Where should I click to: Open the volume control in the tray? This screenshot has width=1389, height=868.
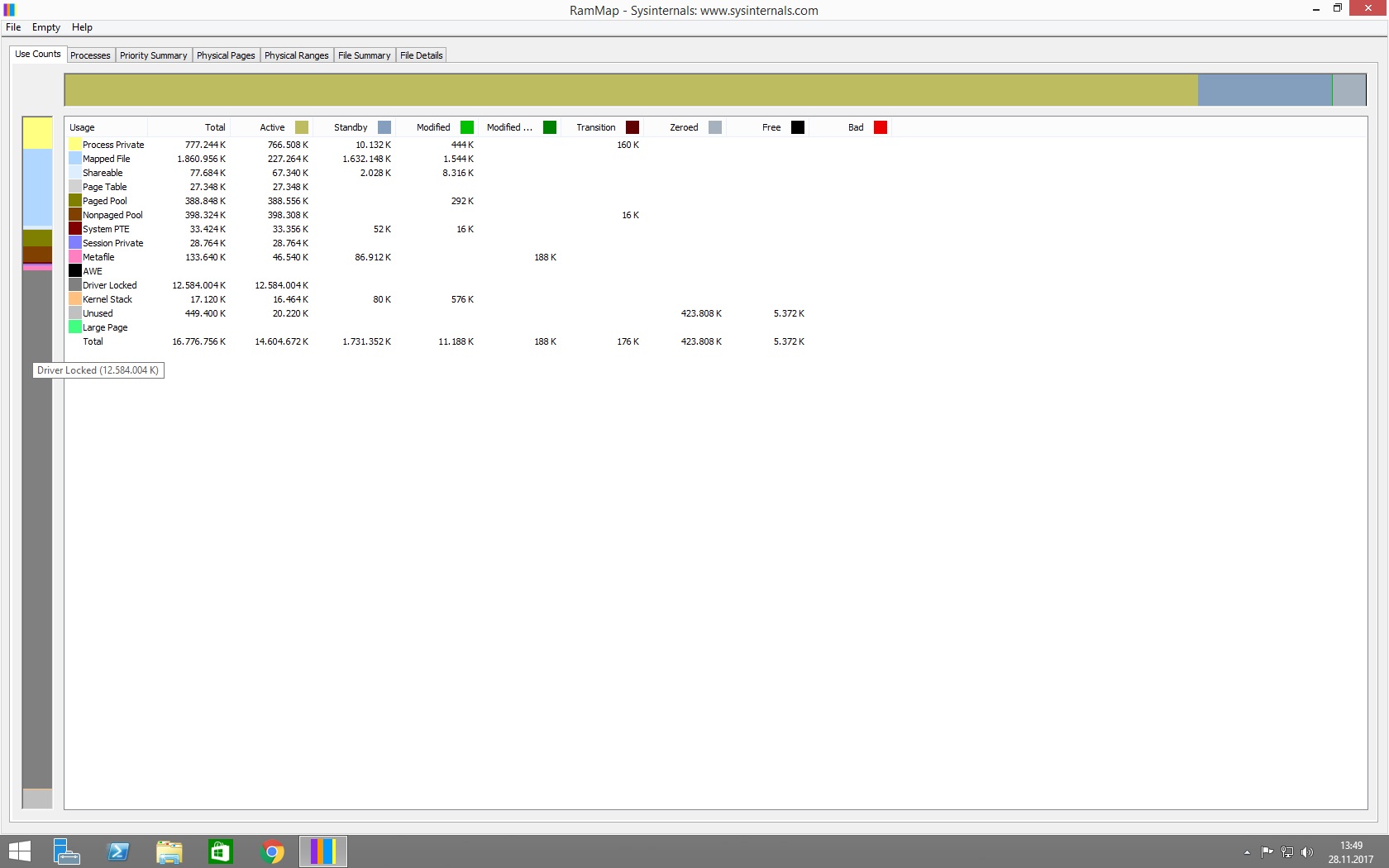pos(1307,852)
